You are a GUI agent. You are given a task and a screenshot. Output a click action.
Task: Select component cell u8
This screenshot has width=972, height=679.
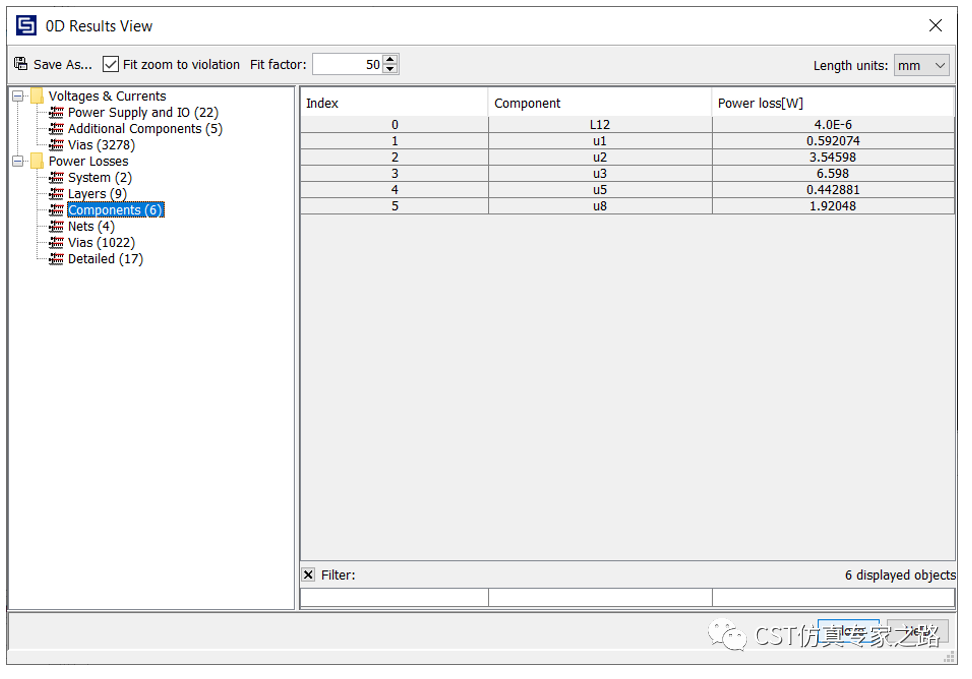pyautogui.click(x=600, y=206)
